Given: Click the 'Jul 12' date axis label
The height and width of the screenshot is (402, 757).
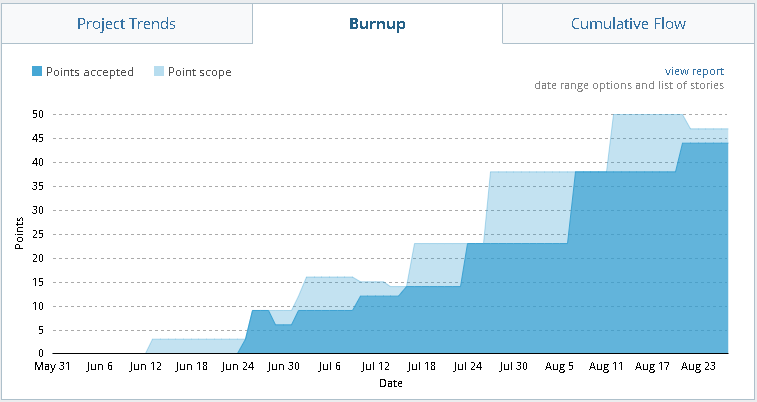Looking at the screenshot, I should 375,366.
